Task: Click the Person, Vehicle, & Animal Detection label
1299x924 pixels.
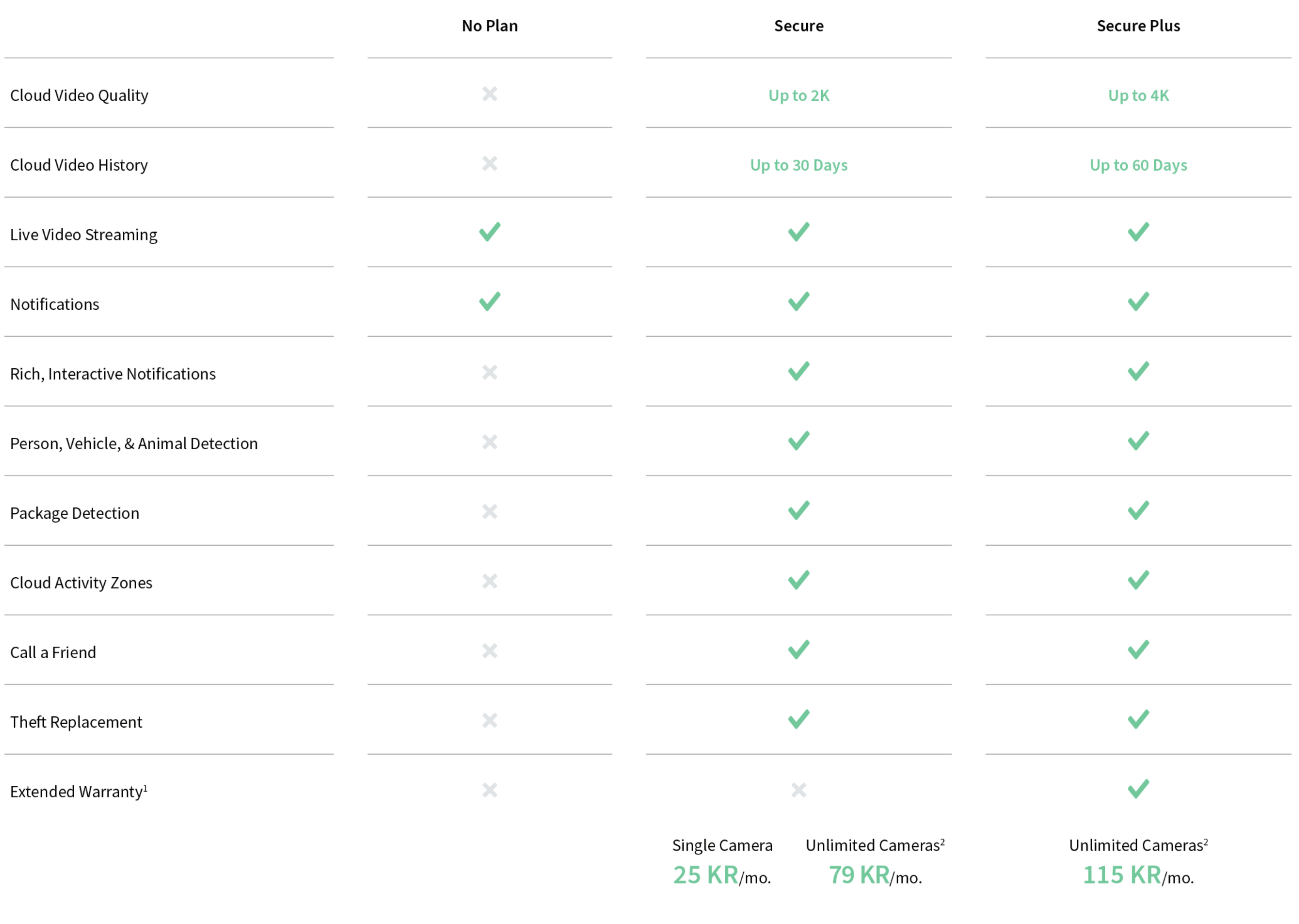Action: click(134, 443)
